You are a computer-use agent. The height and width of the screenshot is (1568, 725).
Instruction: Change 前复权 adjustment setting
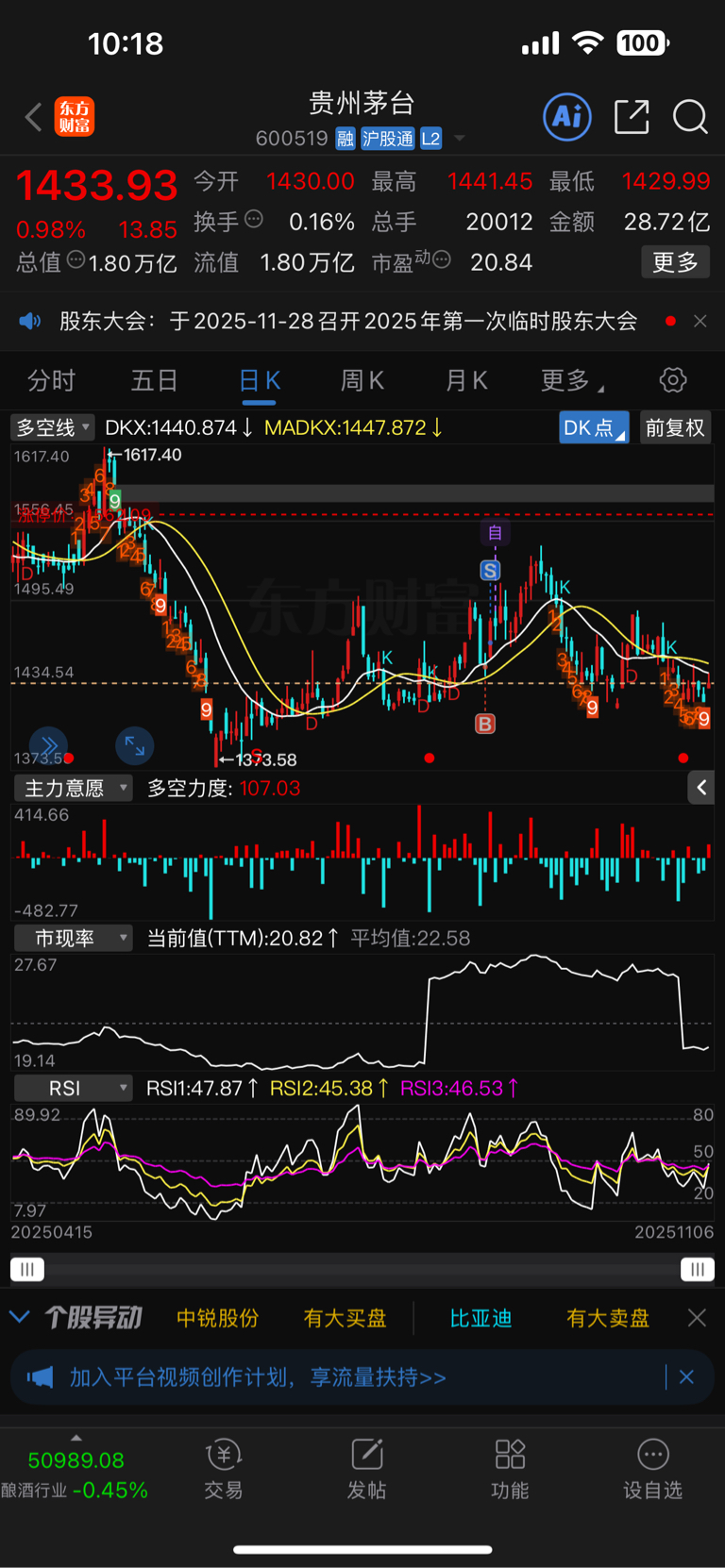coord(675,427)
